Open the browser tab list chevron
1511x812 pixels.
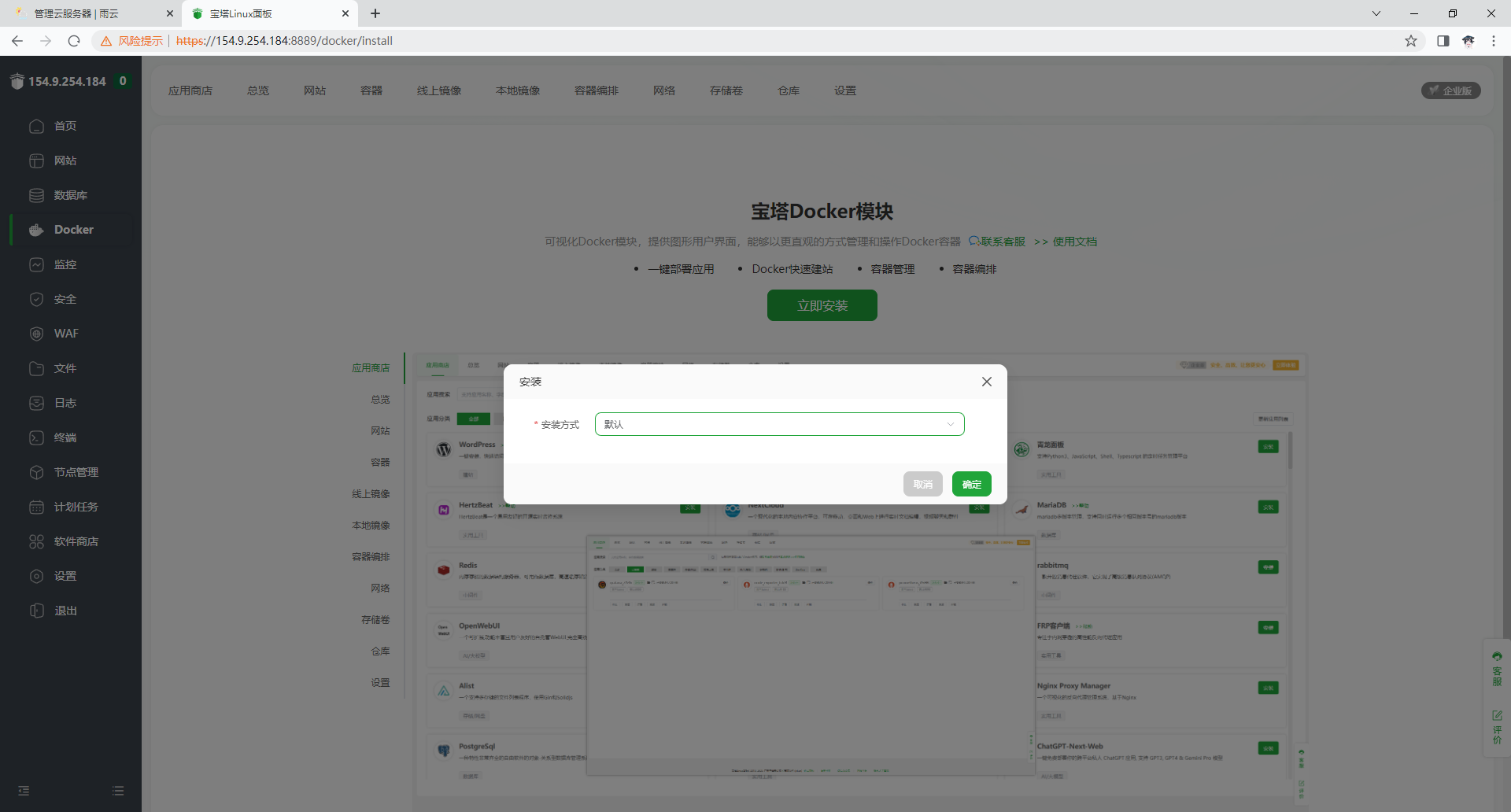1376,13
